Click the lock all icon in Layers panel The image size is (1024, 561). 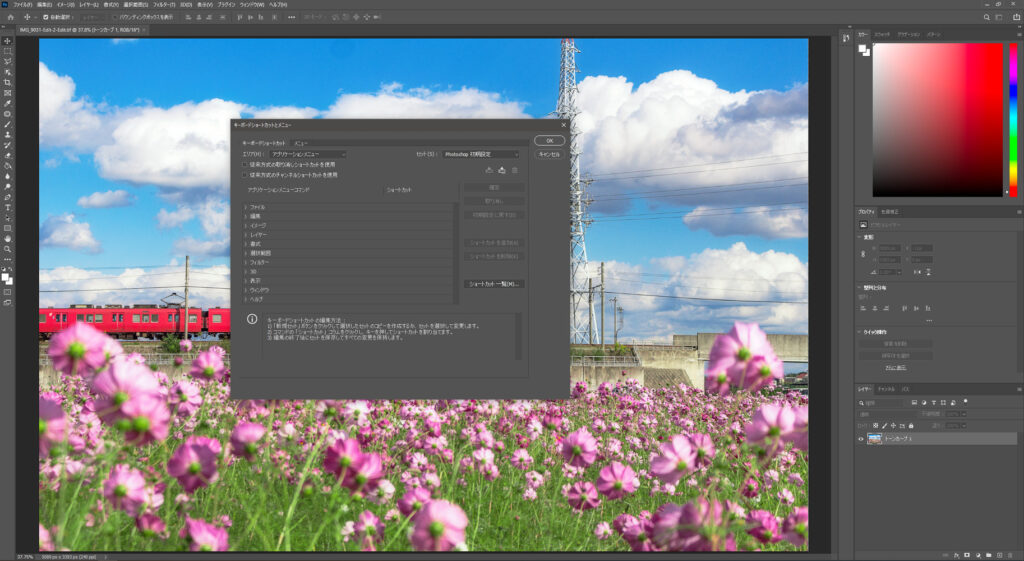click(911, 426)
